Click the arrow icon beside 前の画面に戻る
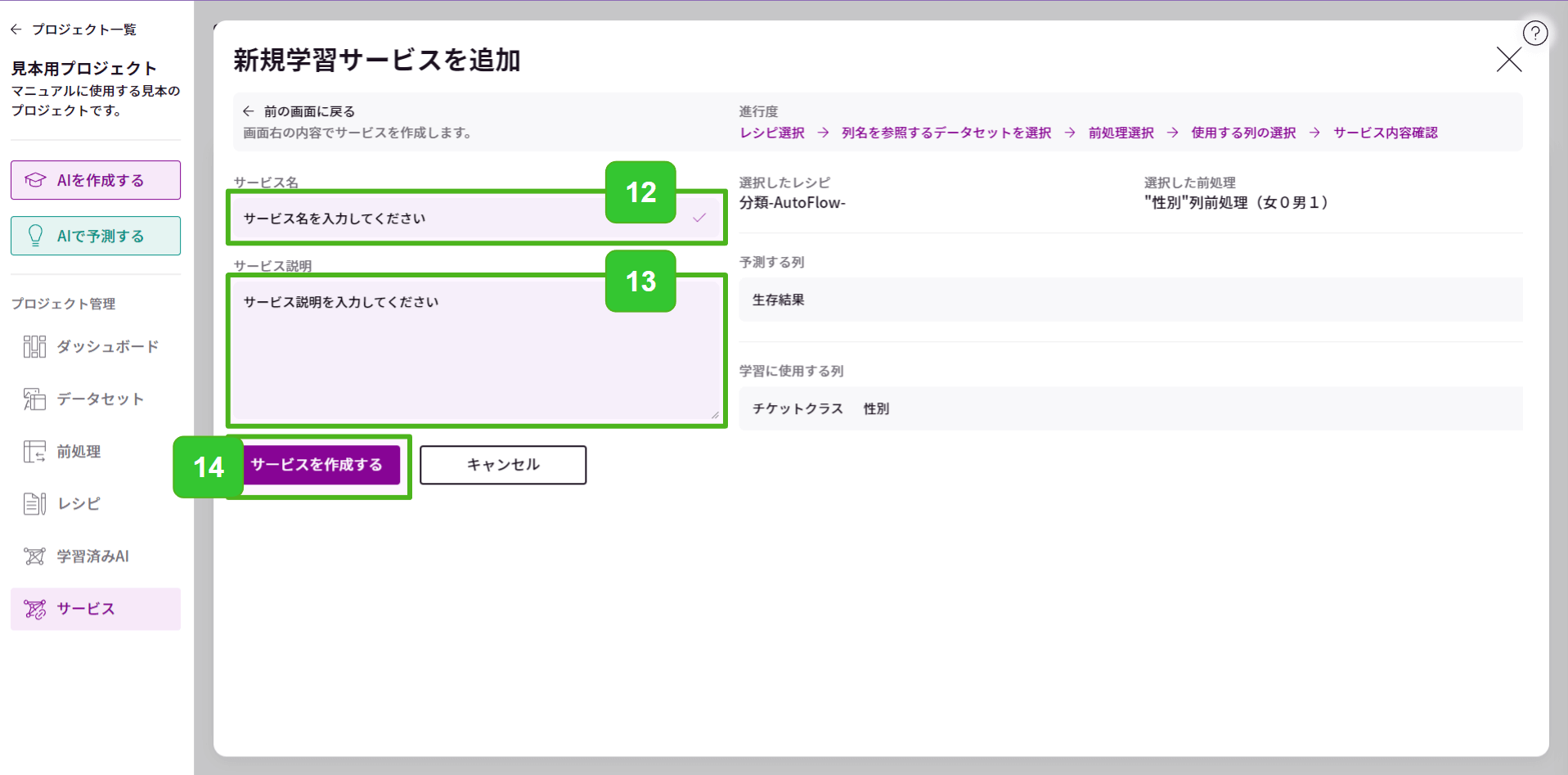The image size is (1568, 775). pyautogui.click(x=249, y=111)
